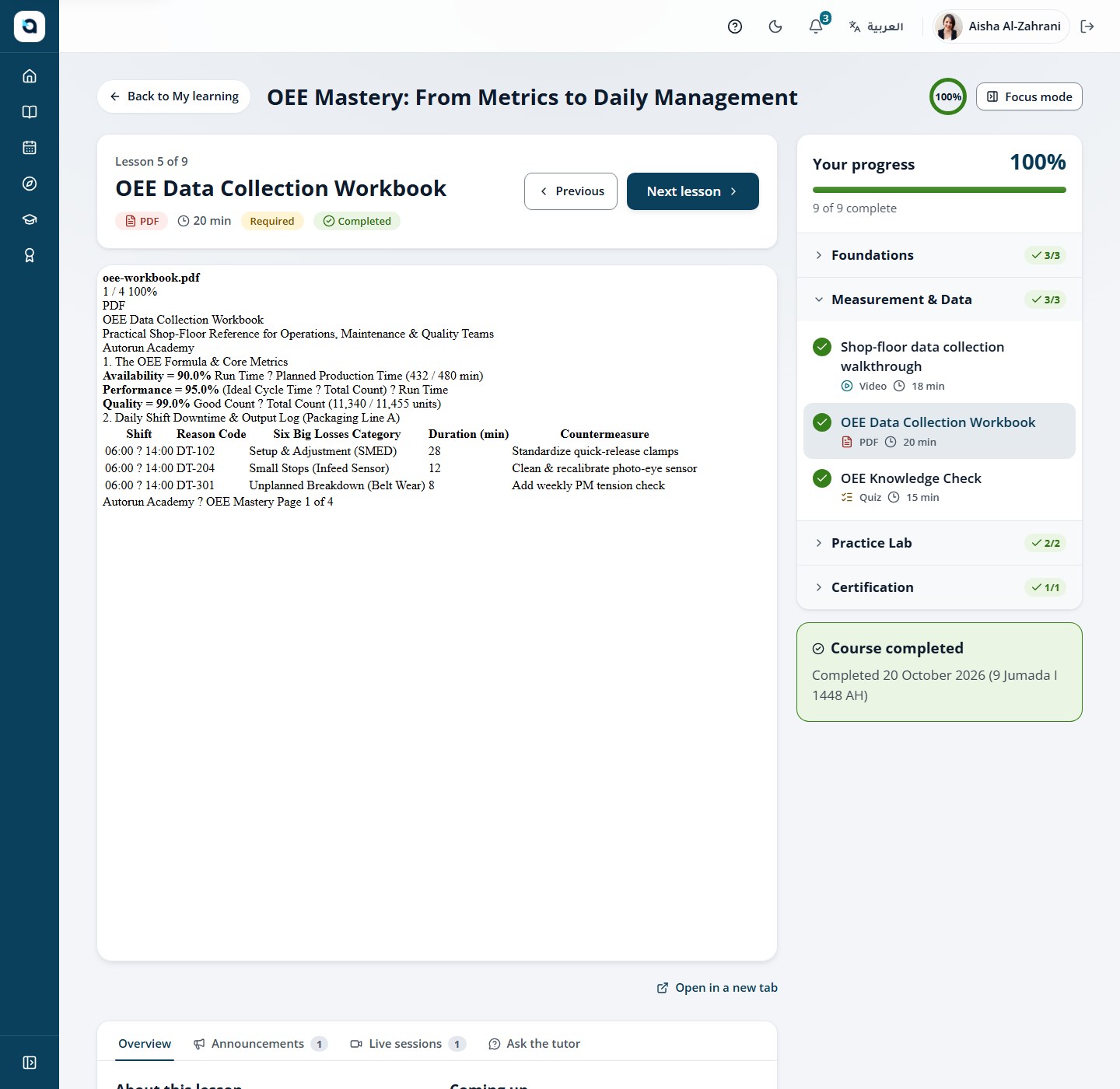Open the PDF in a new tab
Viewport: 1120px width, 1089px height.
(x=717, y=988)
